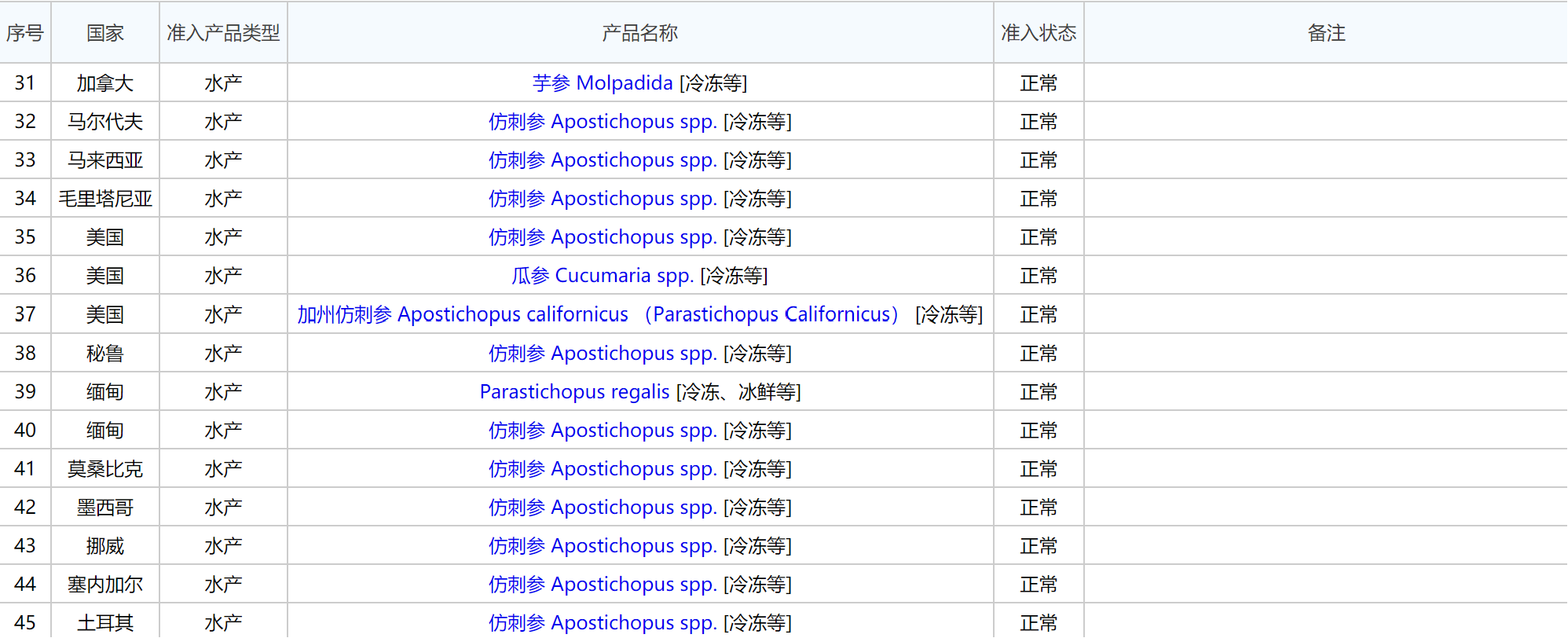Viewport: 1568px width, 638px height.
Task: Select the 马尔代夫 country cell
Action: point(105,121)
